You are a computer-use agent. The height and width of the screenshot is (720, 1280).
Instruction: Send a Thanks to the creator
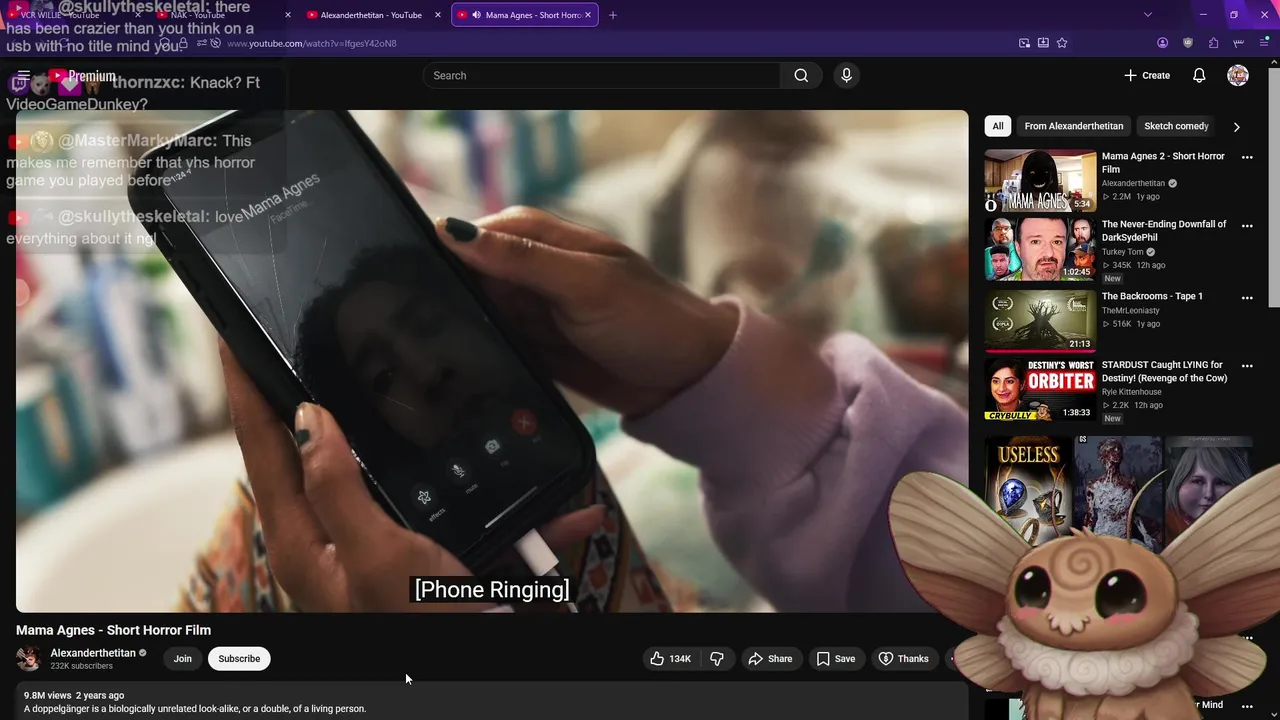click(x=903, y=658)
